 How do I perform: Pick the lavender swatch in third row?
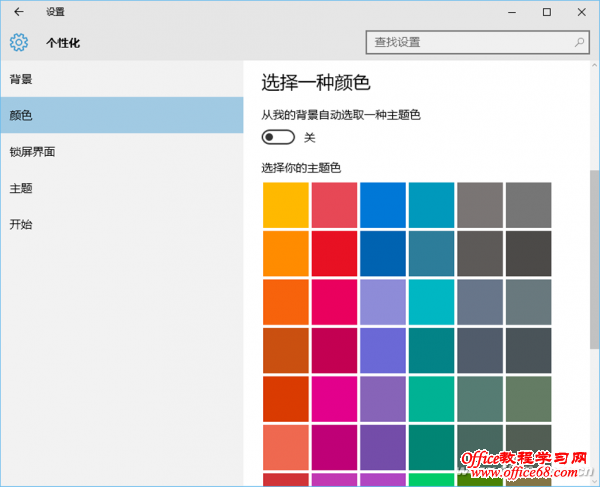click(383, 302)
